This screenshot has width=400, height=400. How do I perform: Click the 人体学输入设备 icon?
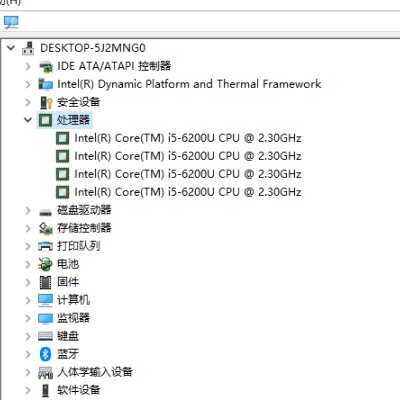[x=45, y=373]
